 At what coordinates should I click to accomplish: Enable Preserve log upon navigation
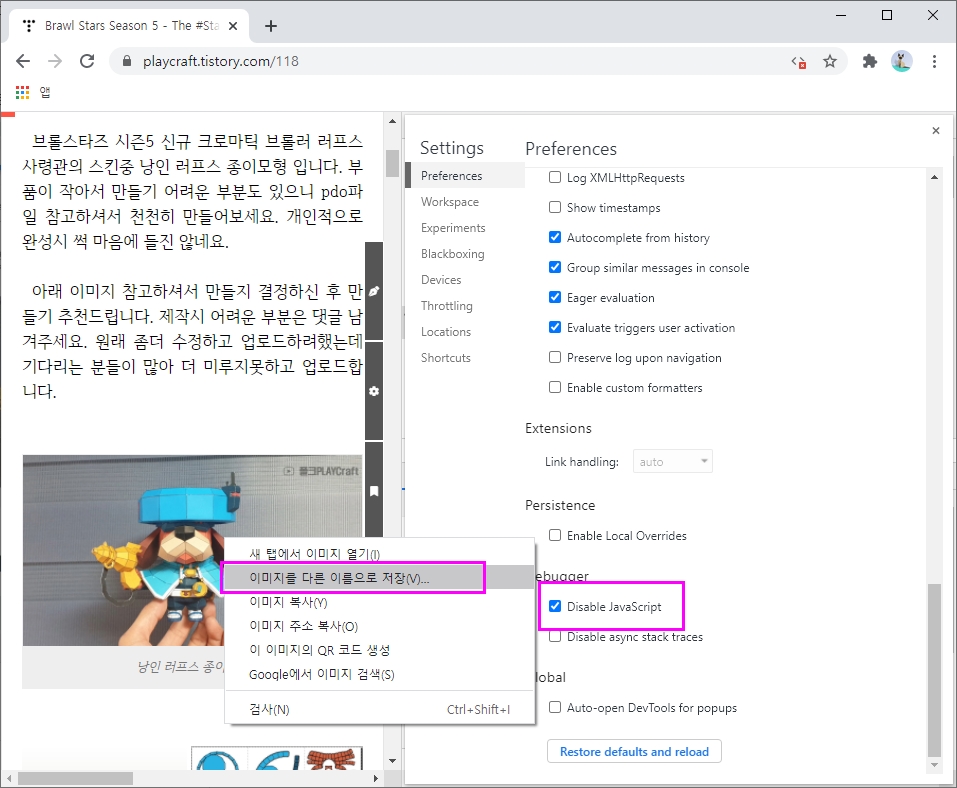click(555, 357)
